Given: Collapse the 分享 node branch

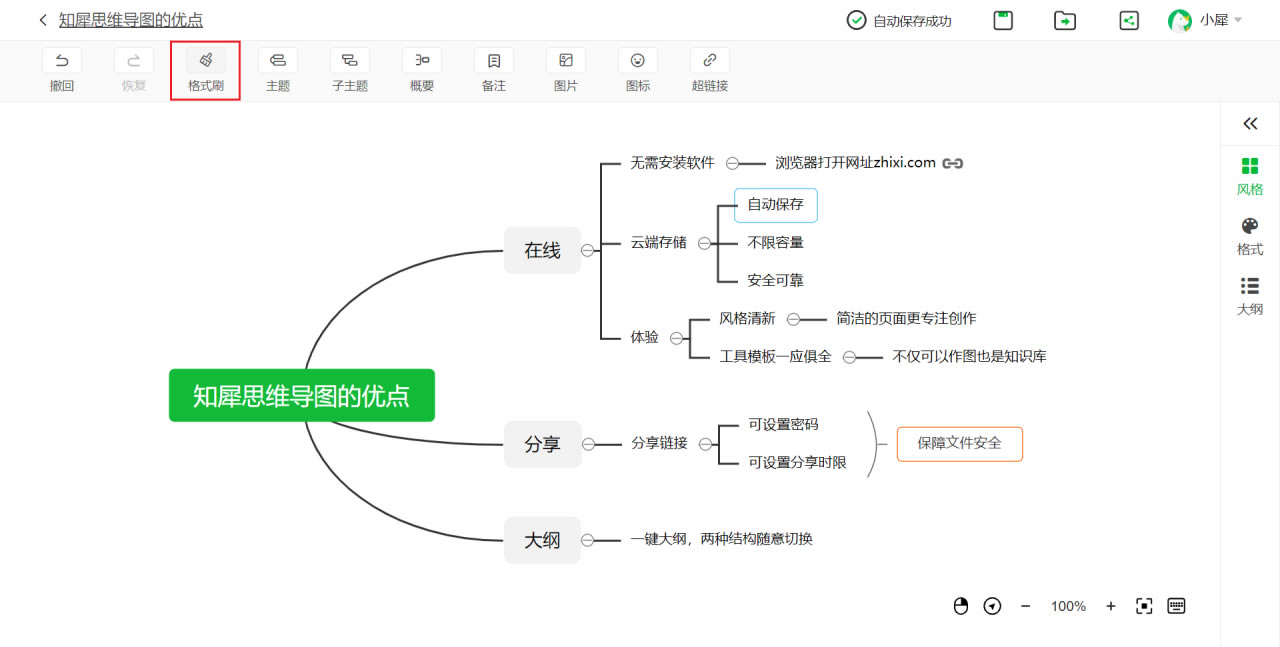Looking at the screenshot, I should click(x=588, y=444).
